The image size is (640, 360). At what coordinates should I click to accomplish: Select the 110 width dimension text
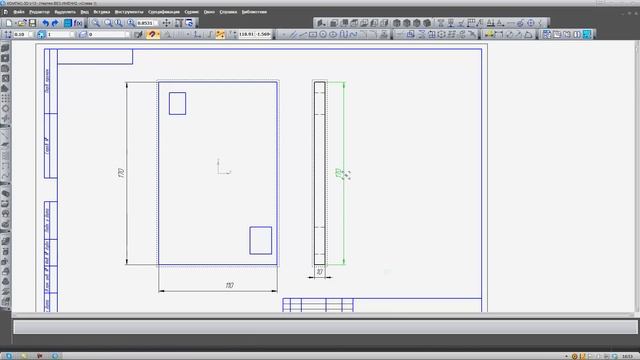point(229,285)
